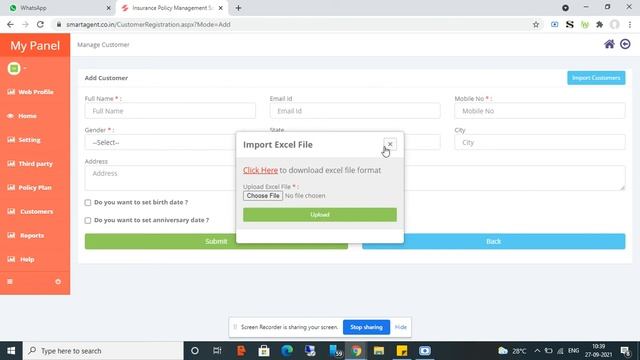Viewport: 640px width, 360px height.
Task: Open Sticky Notes in taskbar
Action: pyautogui.click(x=402, y=351)
